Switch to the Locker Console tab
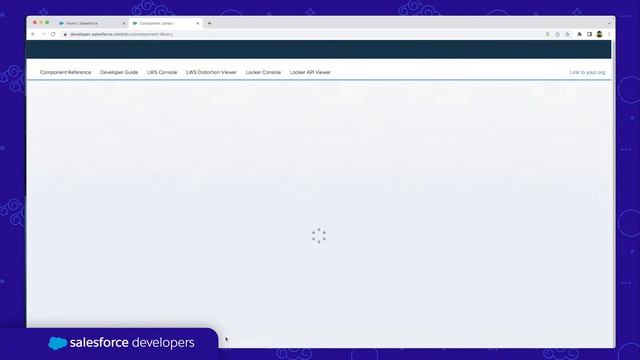The width and height of the screenshot is (640, 360). coord(263,72)
